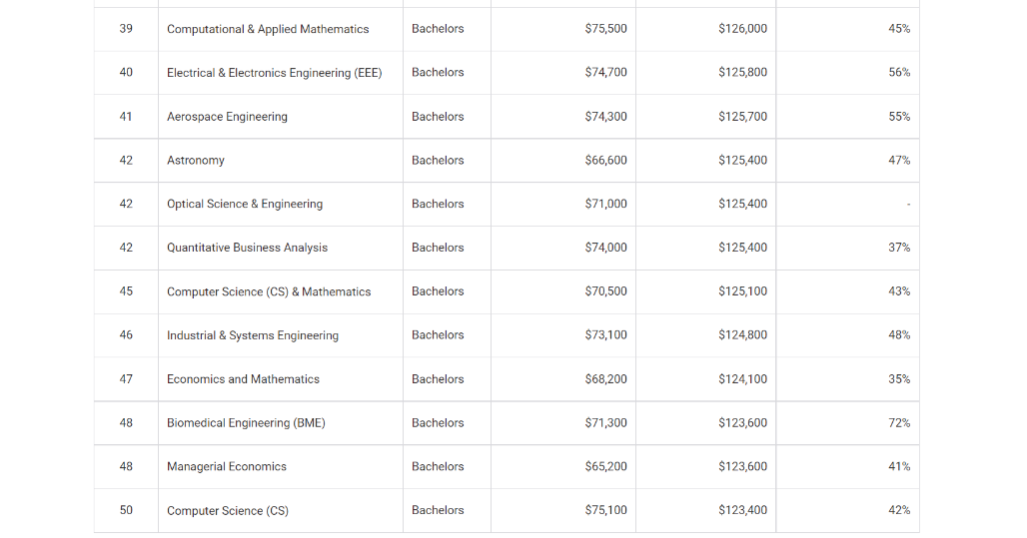Click rank number 39 cell
The width and height of the screenshot is (1027, 538).
pyautogui.click(x=126, y=29)
